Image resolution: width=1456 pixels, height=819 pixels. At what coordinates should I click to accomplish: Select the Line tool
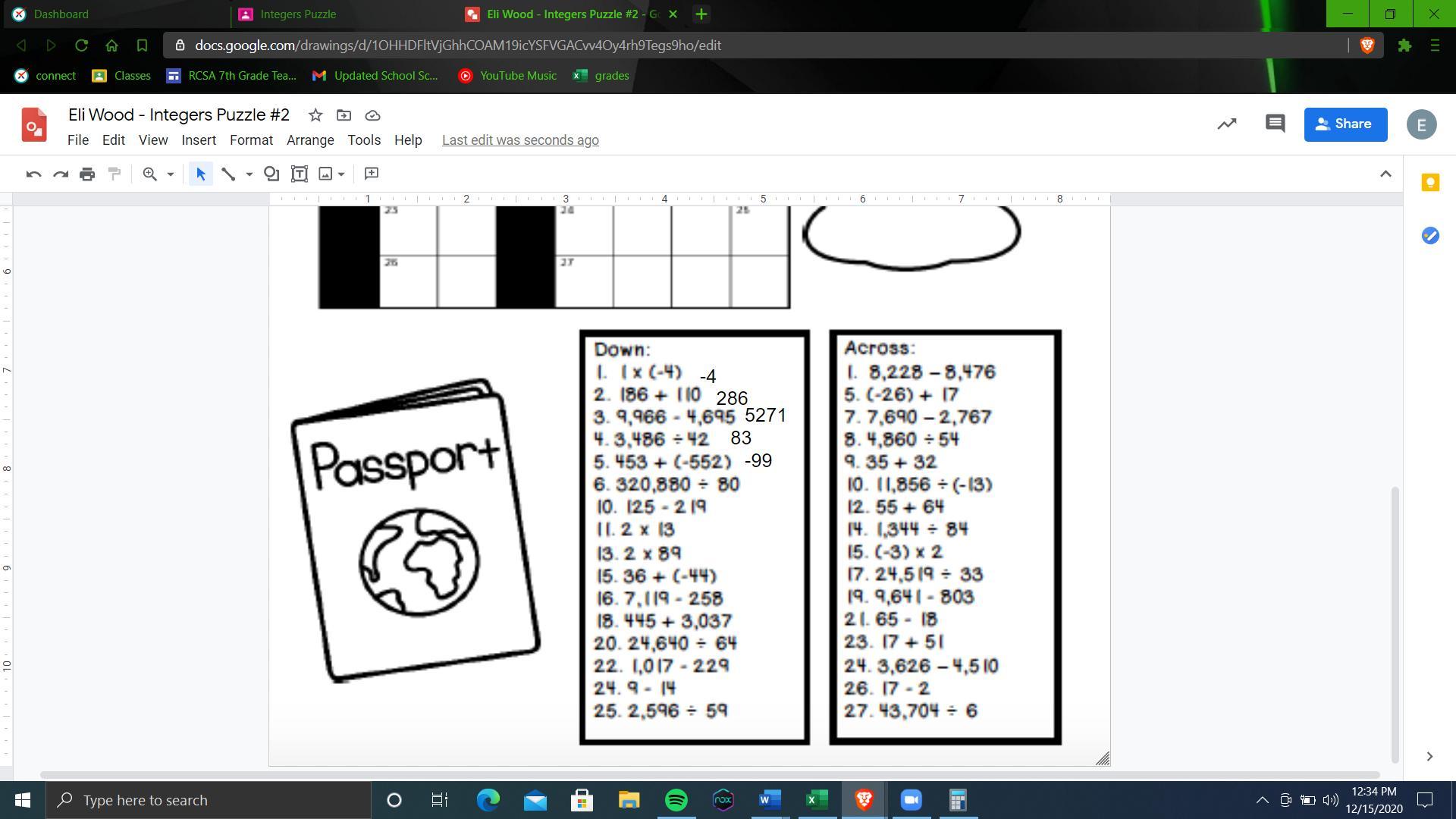click(227, 174)
